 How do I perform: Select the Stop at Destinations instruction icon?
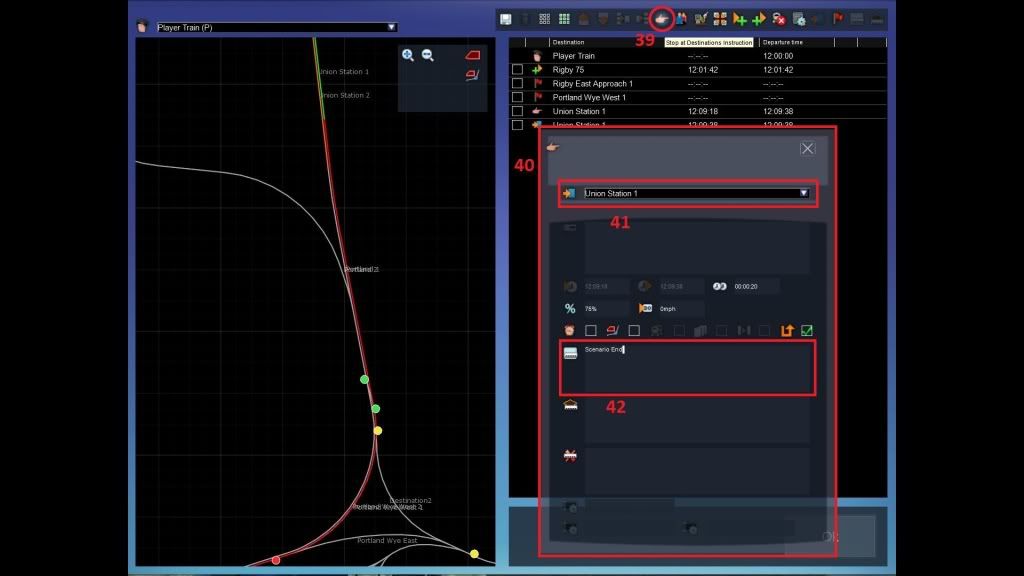[x=662, y=19]
